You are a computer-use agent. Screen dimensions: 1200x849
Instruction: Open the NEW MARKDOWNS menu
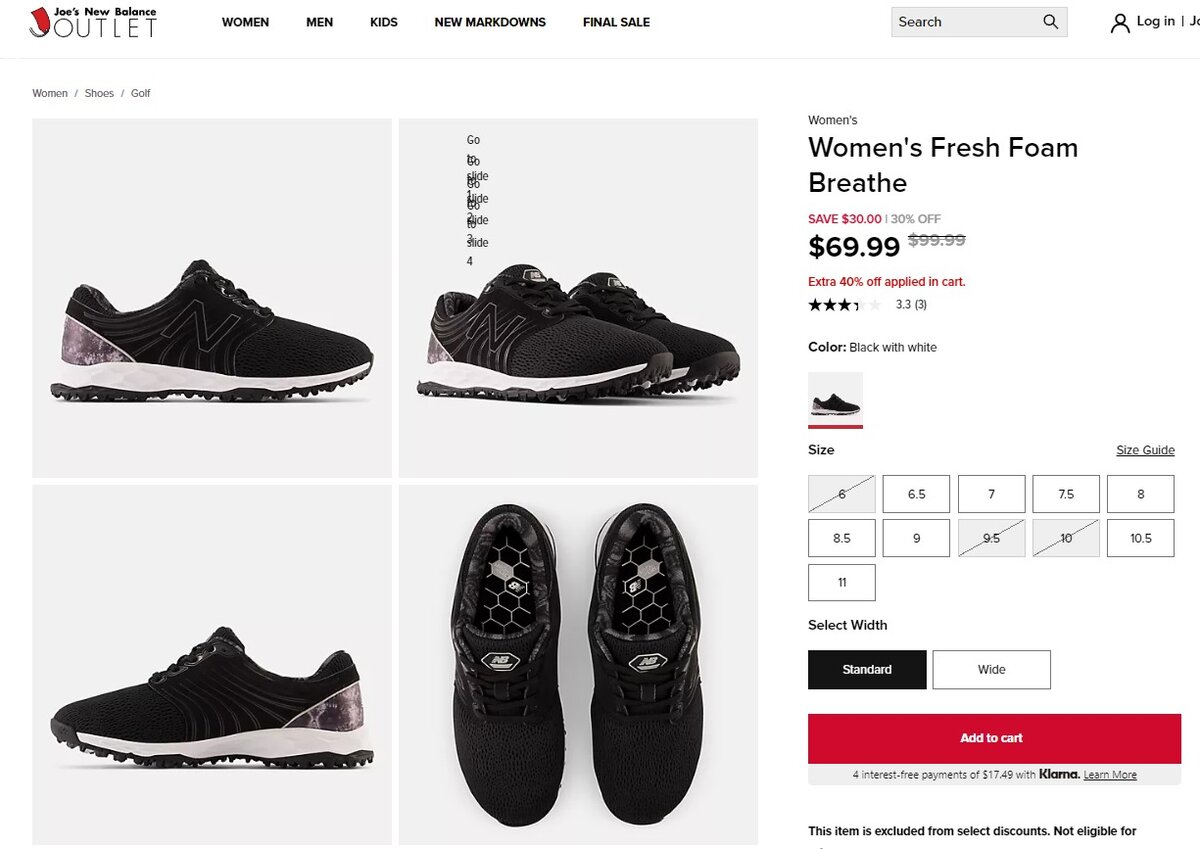(490, 22)
